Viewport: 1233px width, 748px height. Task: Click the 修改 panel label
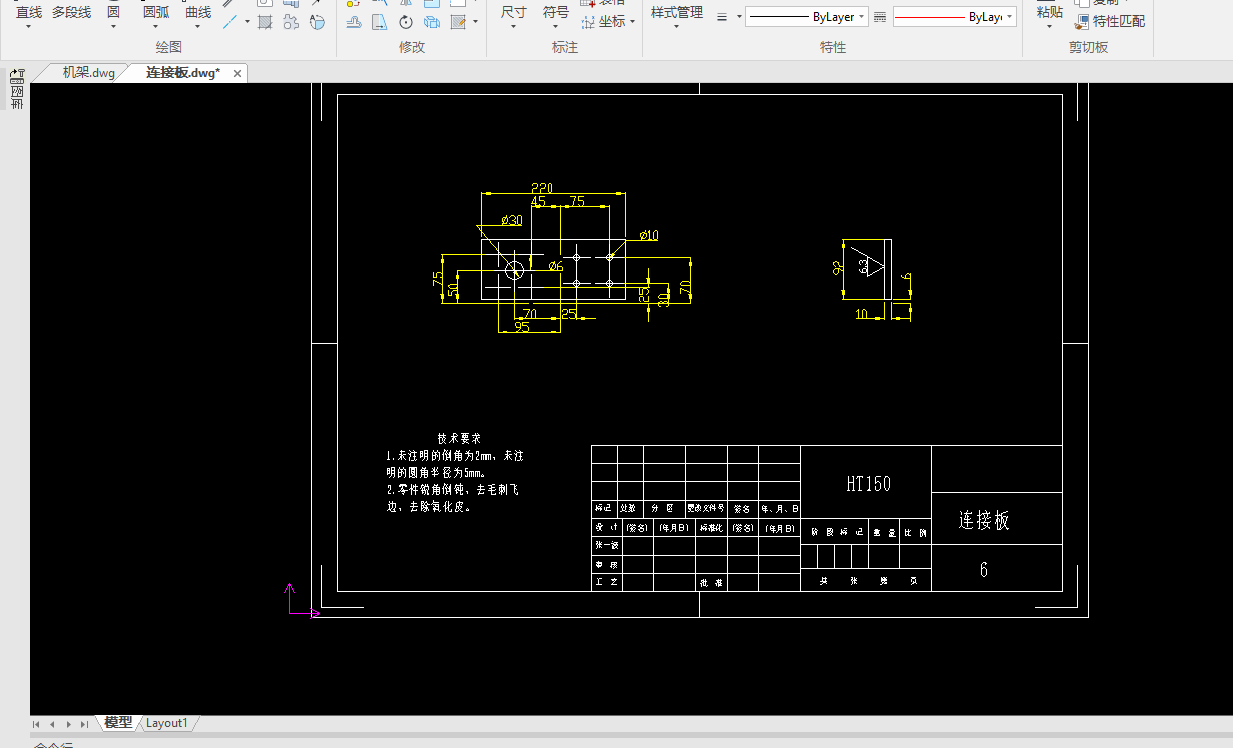click(x=412, y=47)
